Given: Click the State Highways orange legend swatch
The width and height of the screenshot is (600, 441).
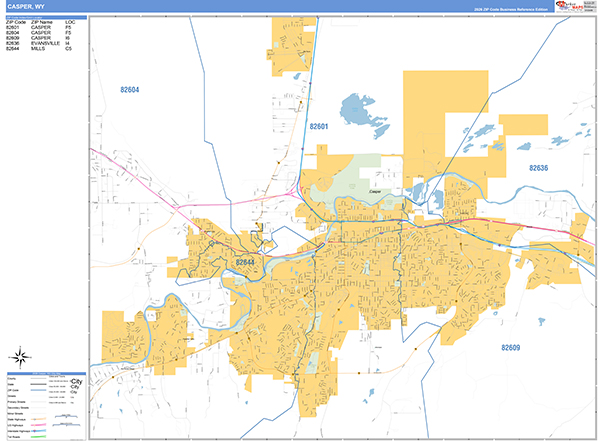Looking at the screenshot, I should coord(38,419).
